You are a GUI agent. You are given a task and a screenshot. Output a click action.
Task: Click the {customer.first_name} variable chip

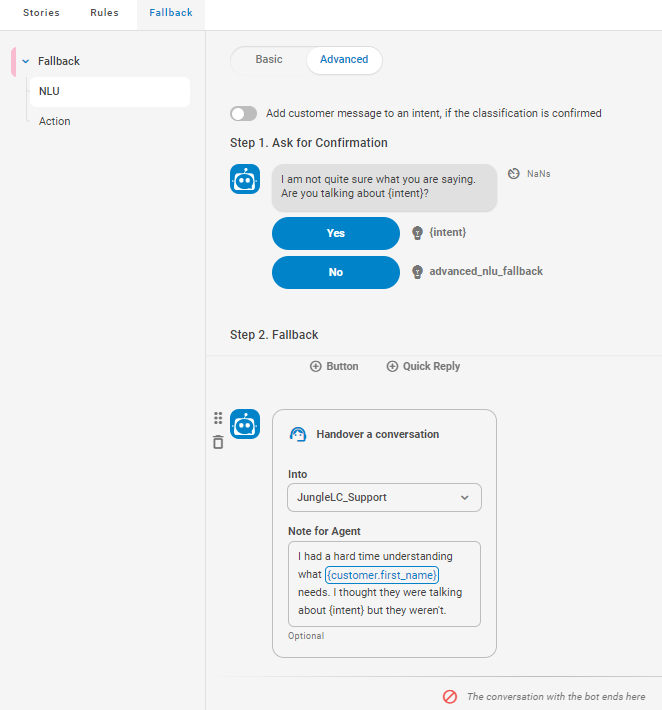click(x=382, y=575)
